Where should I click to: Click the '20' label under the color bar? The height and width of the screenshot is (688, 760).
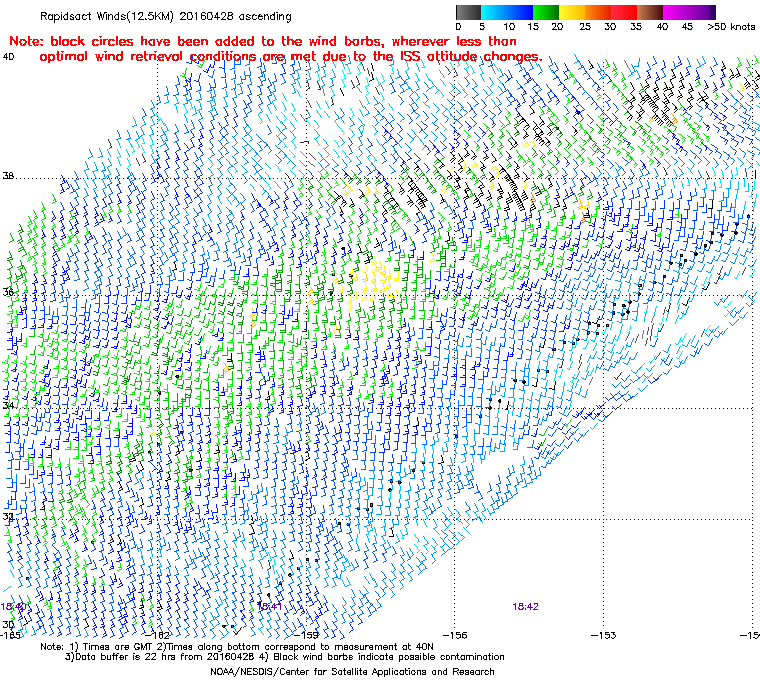[557, 27]
